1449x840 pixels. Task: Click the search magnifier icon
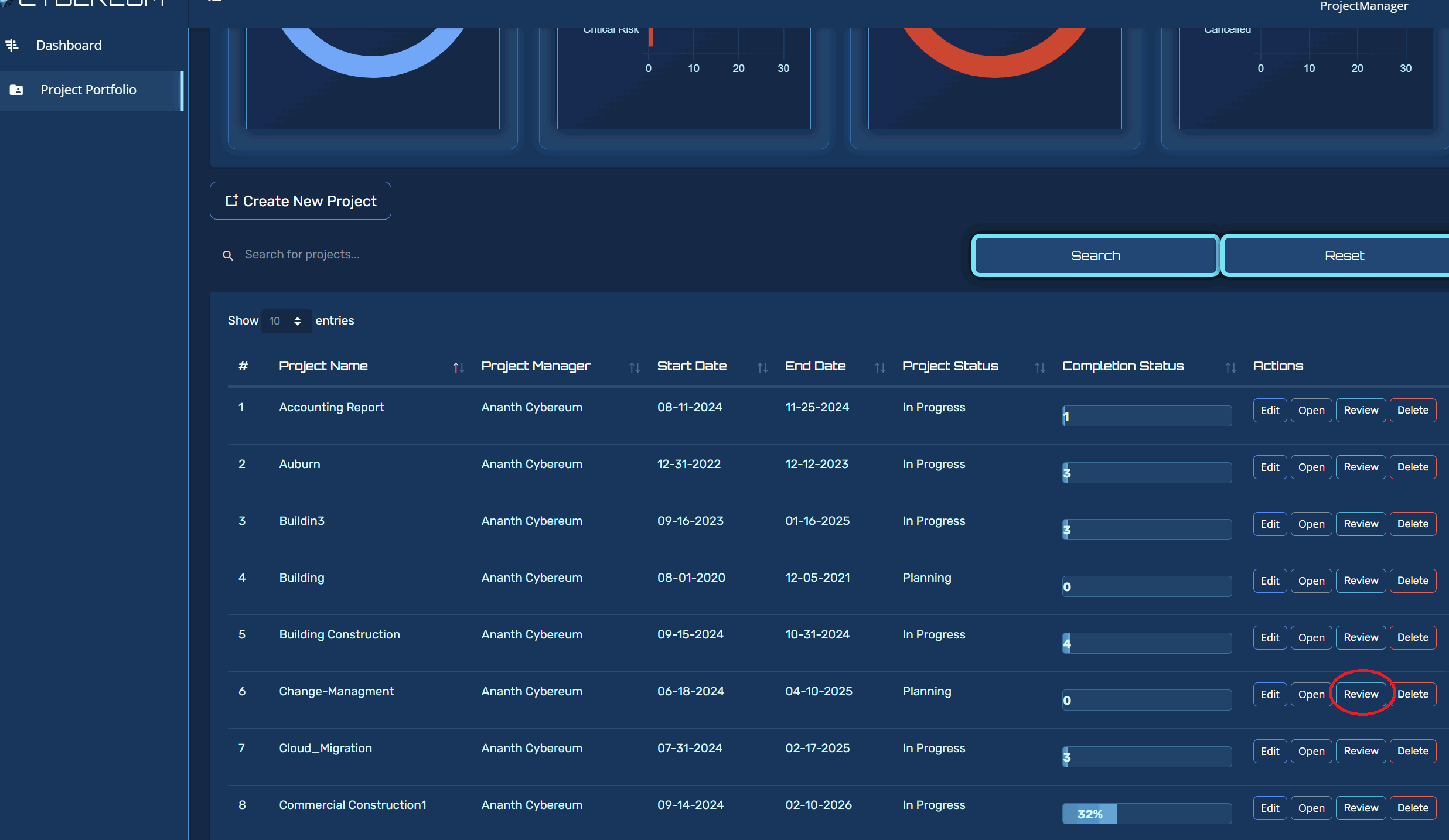[228, 255]
